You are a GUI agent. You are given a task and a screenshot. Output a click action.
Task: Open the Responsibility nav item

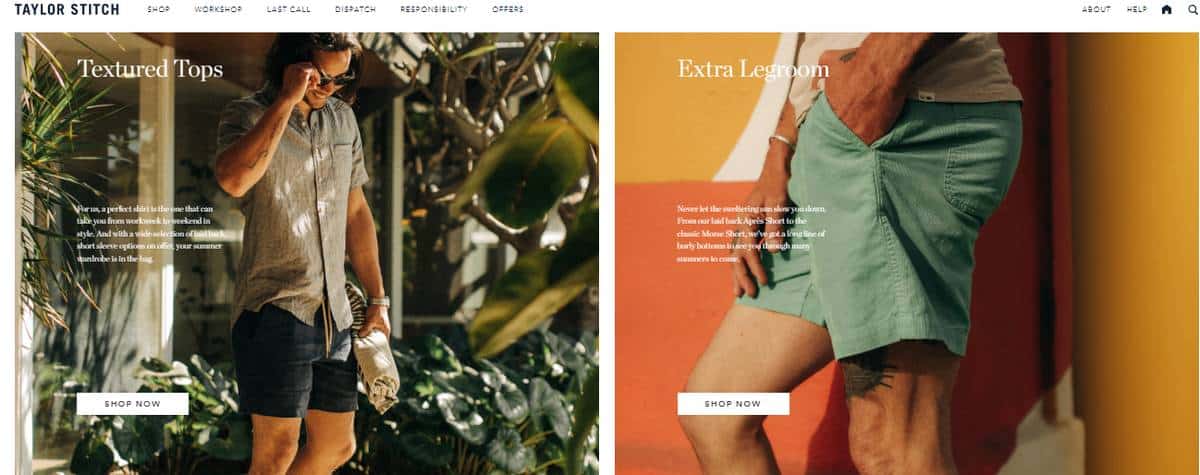tap(434, 10)
